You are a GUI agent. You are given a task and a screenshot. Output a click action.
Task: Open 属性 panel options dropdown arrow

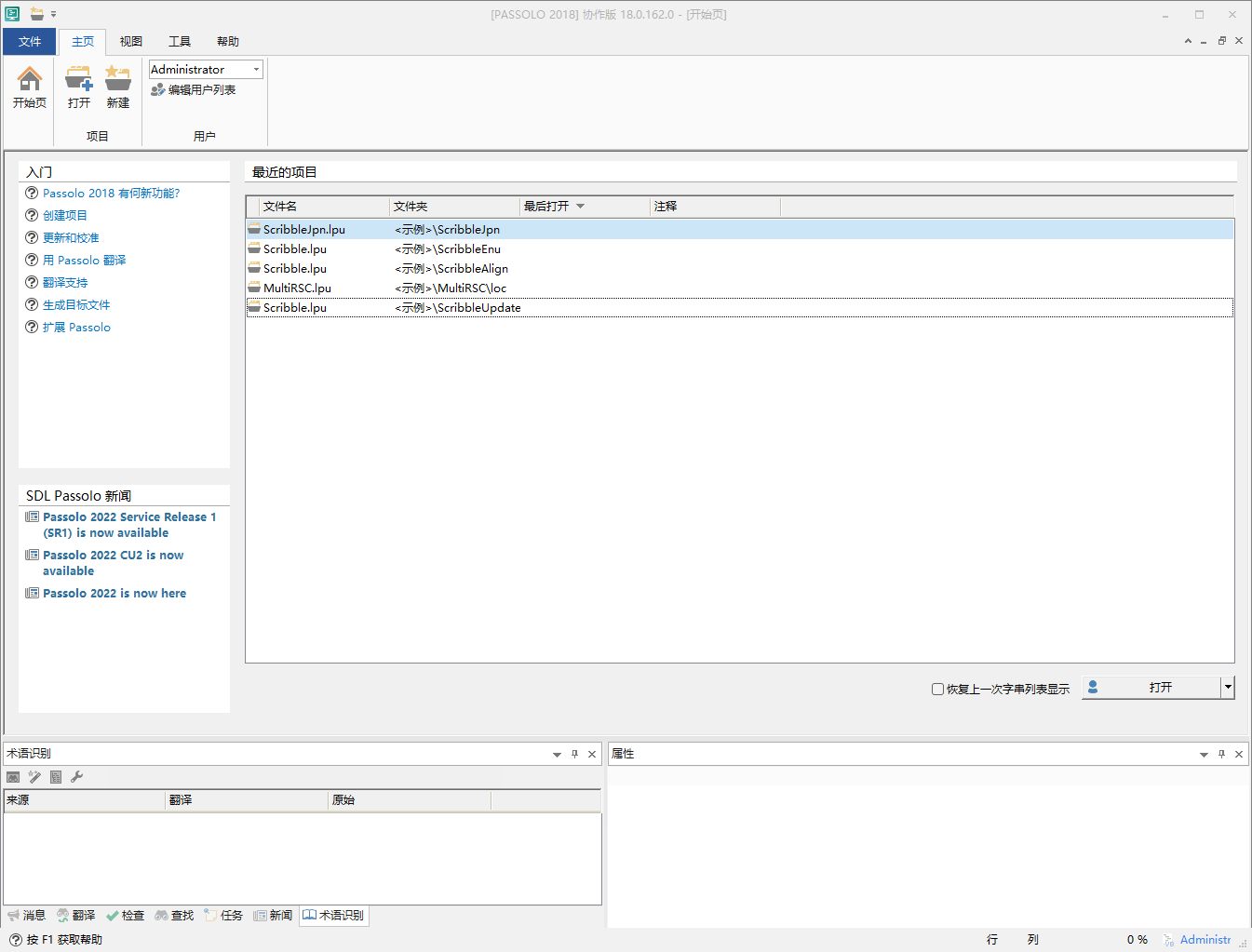pos(1204,754)
